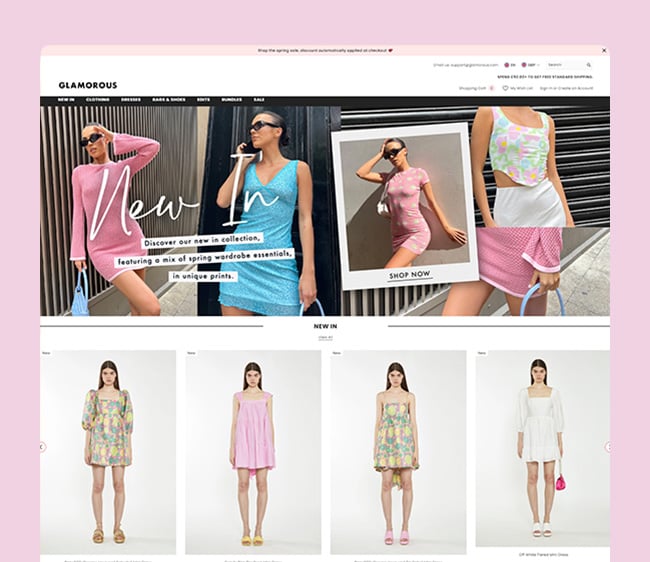Click Sign in or Create an Account
The height and width of the screenshot is (562, 650).
(x=566, y=88)
